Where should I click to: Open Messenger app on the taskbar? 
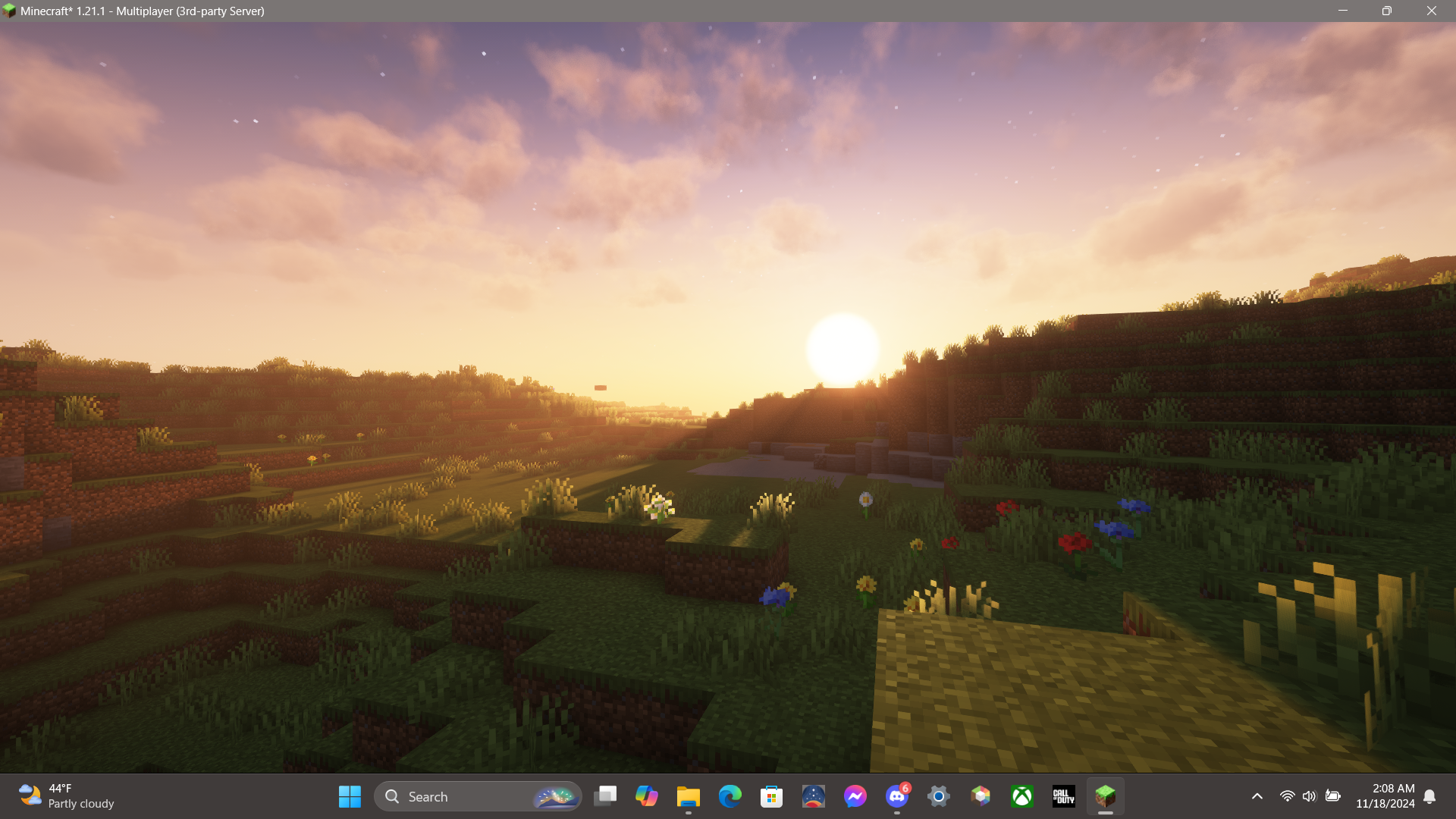click(855, 796)
